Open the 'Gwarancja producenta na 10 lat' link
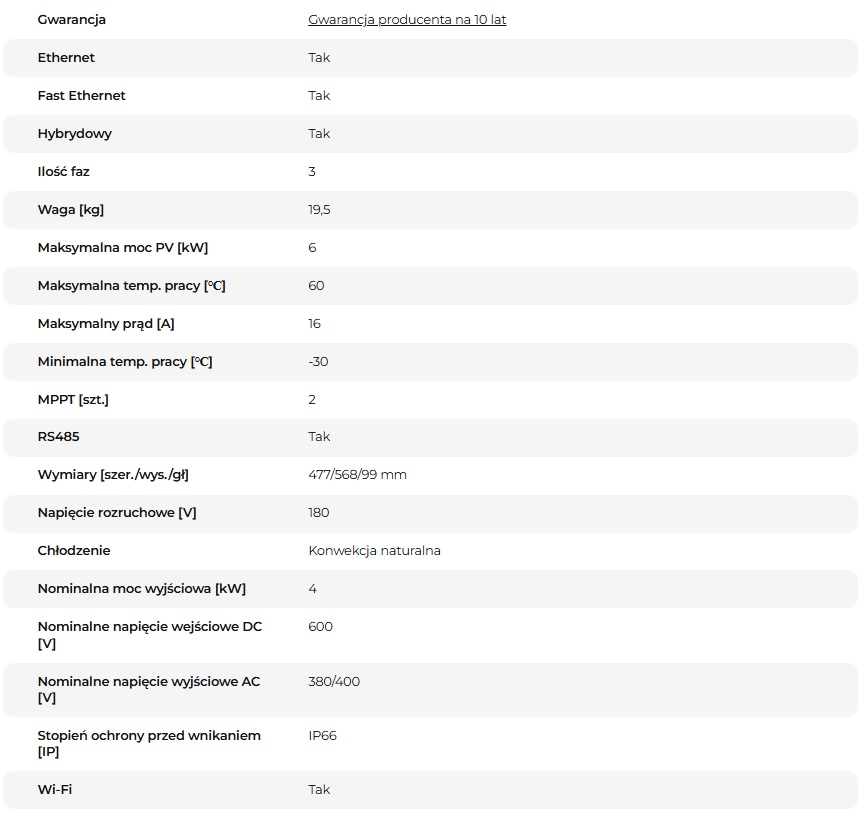This screenshot has width=868, height=825. click(x=407, y=20)
